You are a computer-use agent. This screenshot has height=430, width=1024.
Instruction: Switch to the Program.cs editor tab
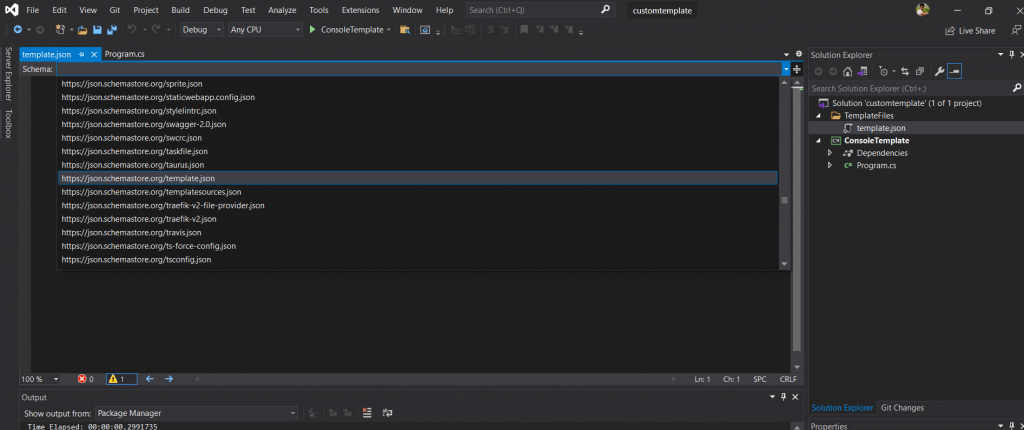[x=125, y=55]
